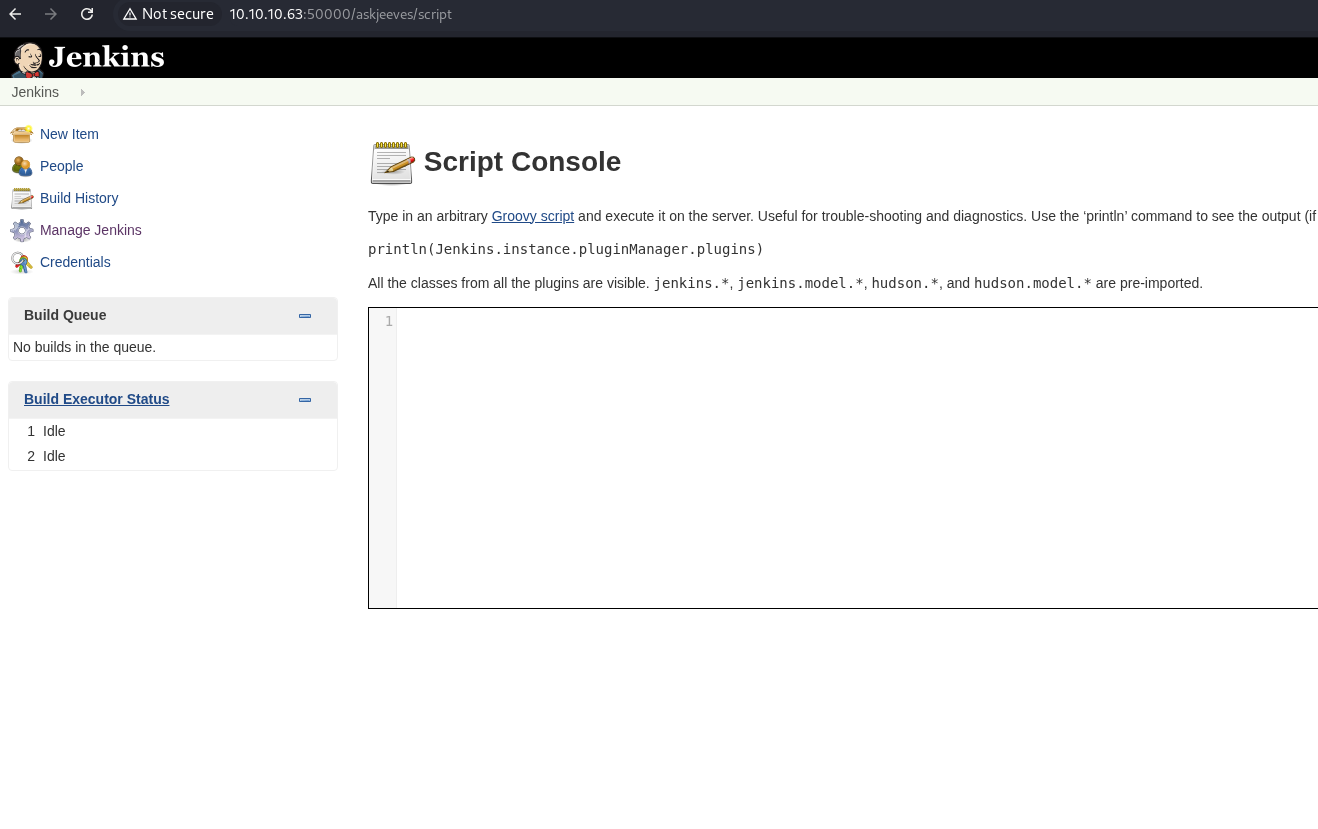This screenshot has height=829, width=1318.
Task: Click the People icon in sidebar
Action: click(21, 166)
